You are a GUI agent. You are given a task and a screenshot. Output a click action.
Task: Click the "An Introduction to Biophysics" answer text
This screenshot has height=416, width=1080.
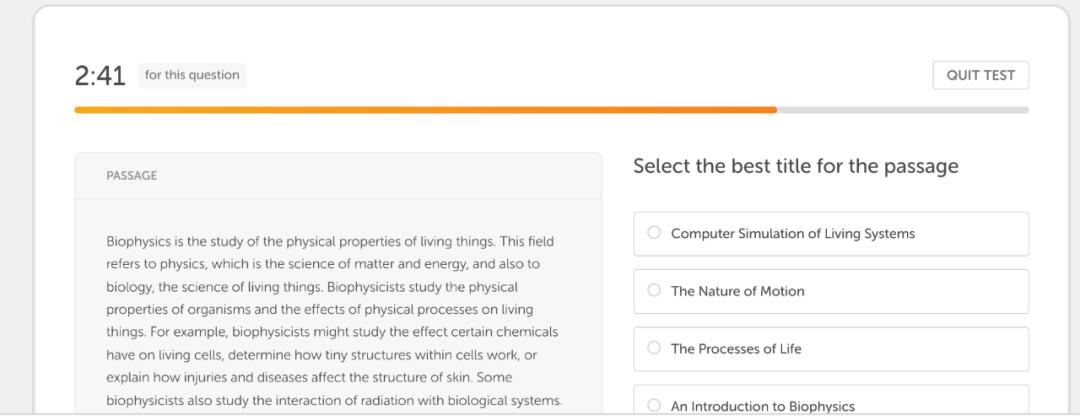click(x=762, y=406)
